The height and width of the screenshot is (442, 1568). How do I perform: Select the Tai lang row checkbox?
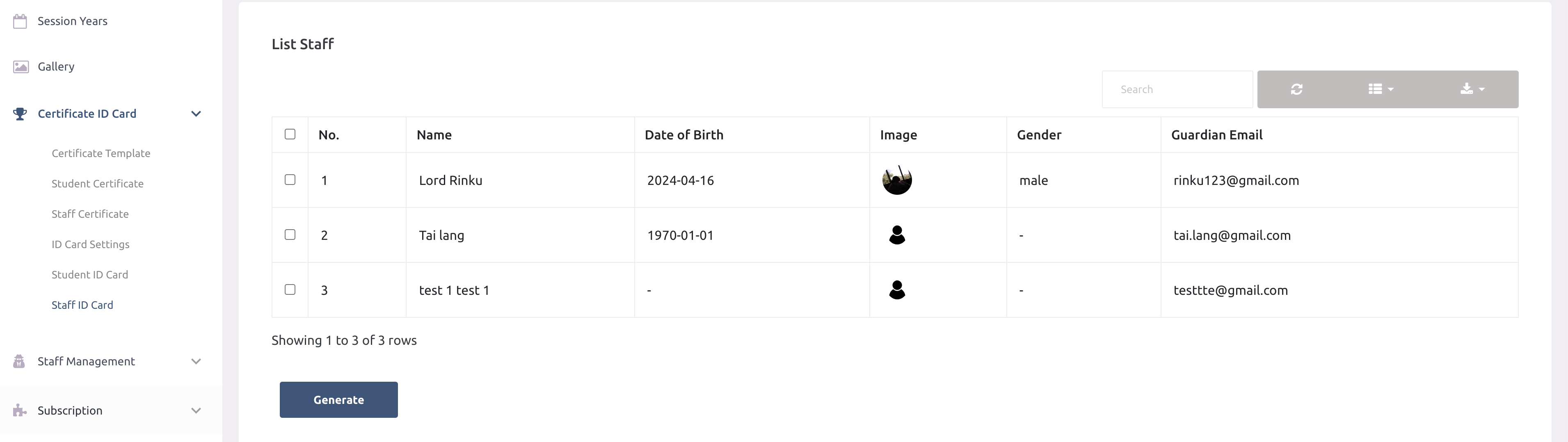coord(290,235)
